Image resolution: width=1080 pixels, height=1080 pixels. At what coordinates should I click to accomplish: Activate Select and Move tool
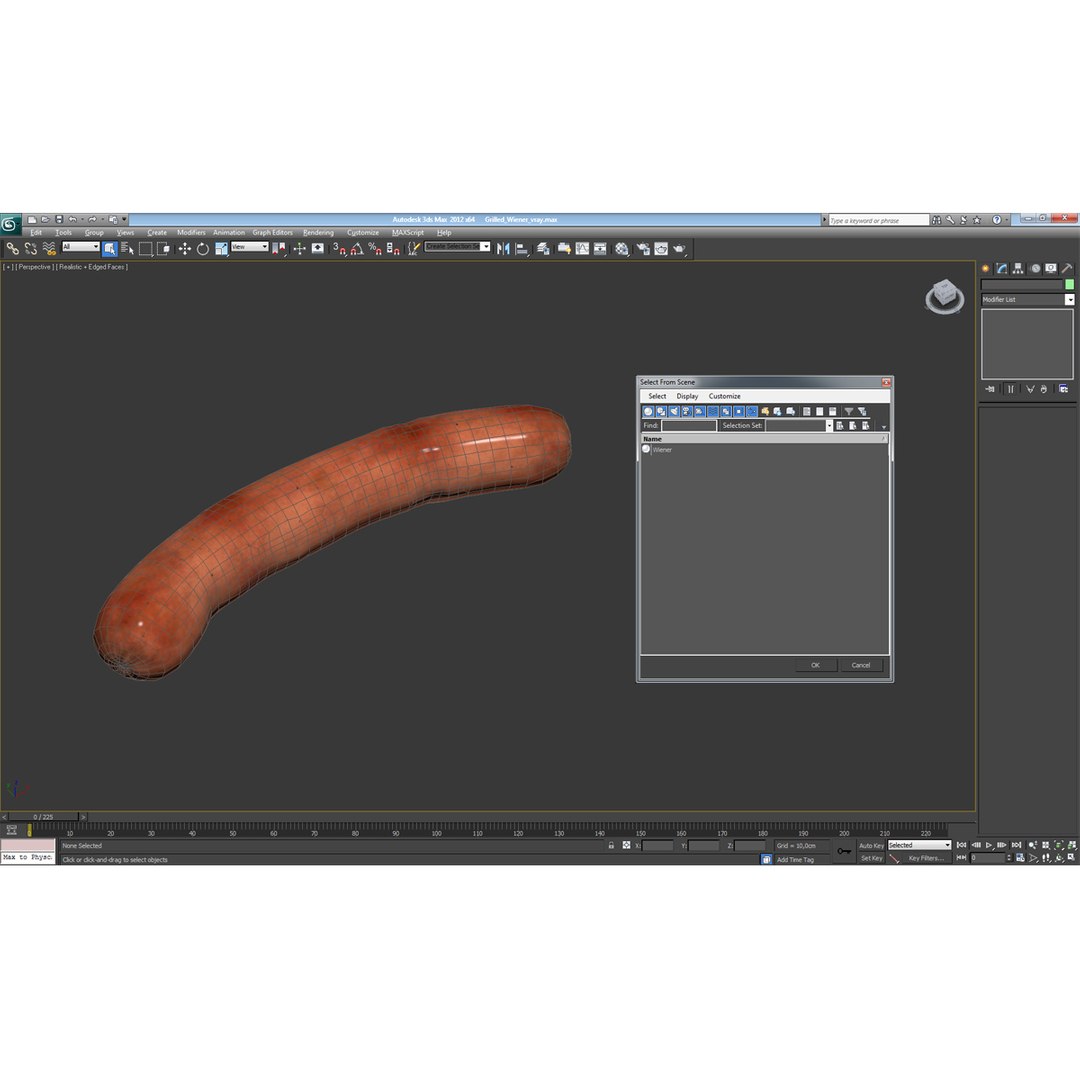[185, 249]
